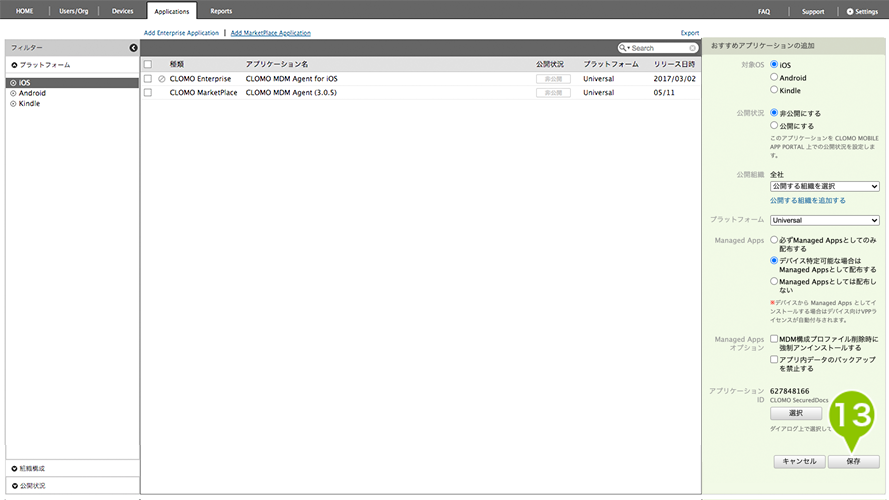Choose 公開にする radio option

tap(774, 125)
